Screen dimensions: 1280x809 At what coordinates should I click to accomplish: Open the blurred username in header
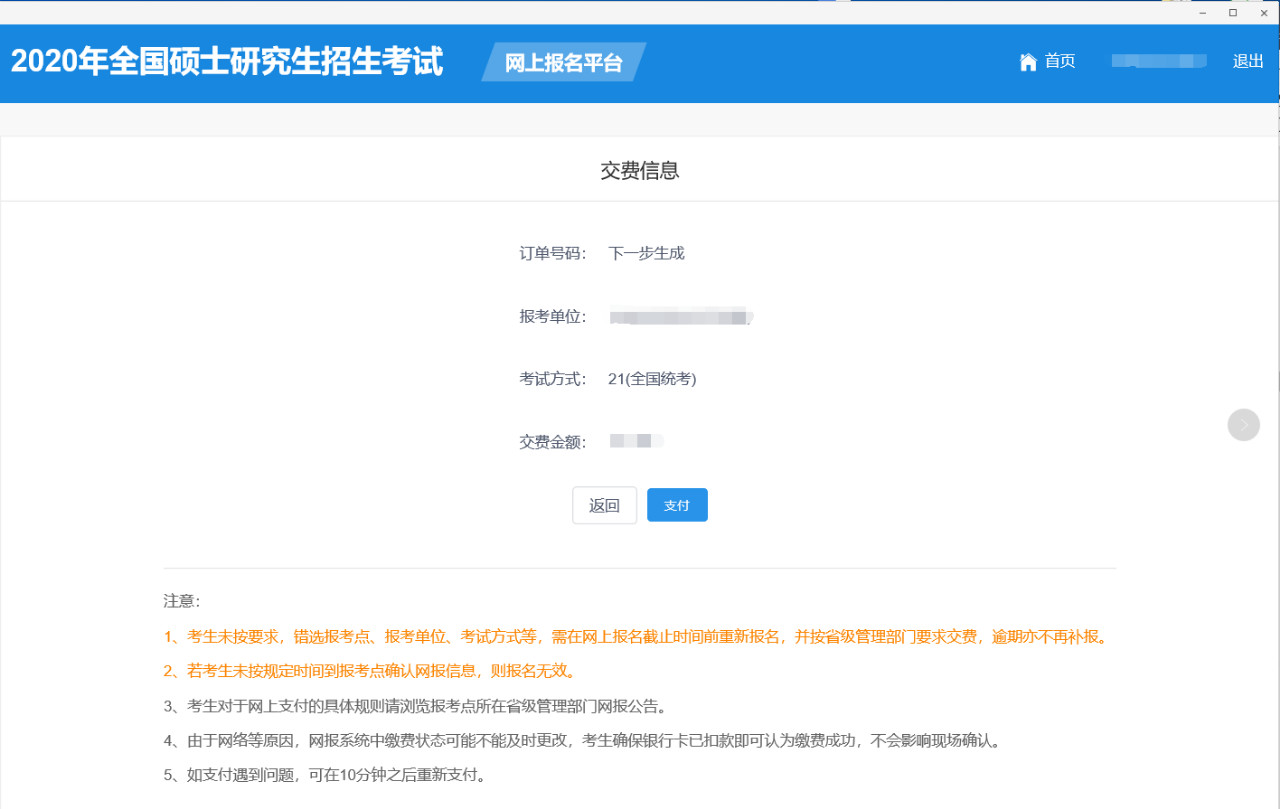[1159, 61]
